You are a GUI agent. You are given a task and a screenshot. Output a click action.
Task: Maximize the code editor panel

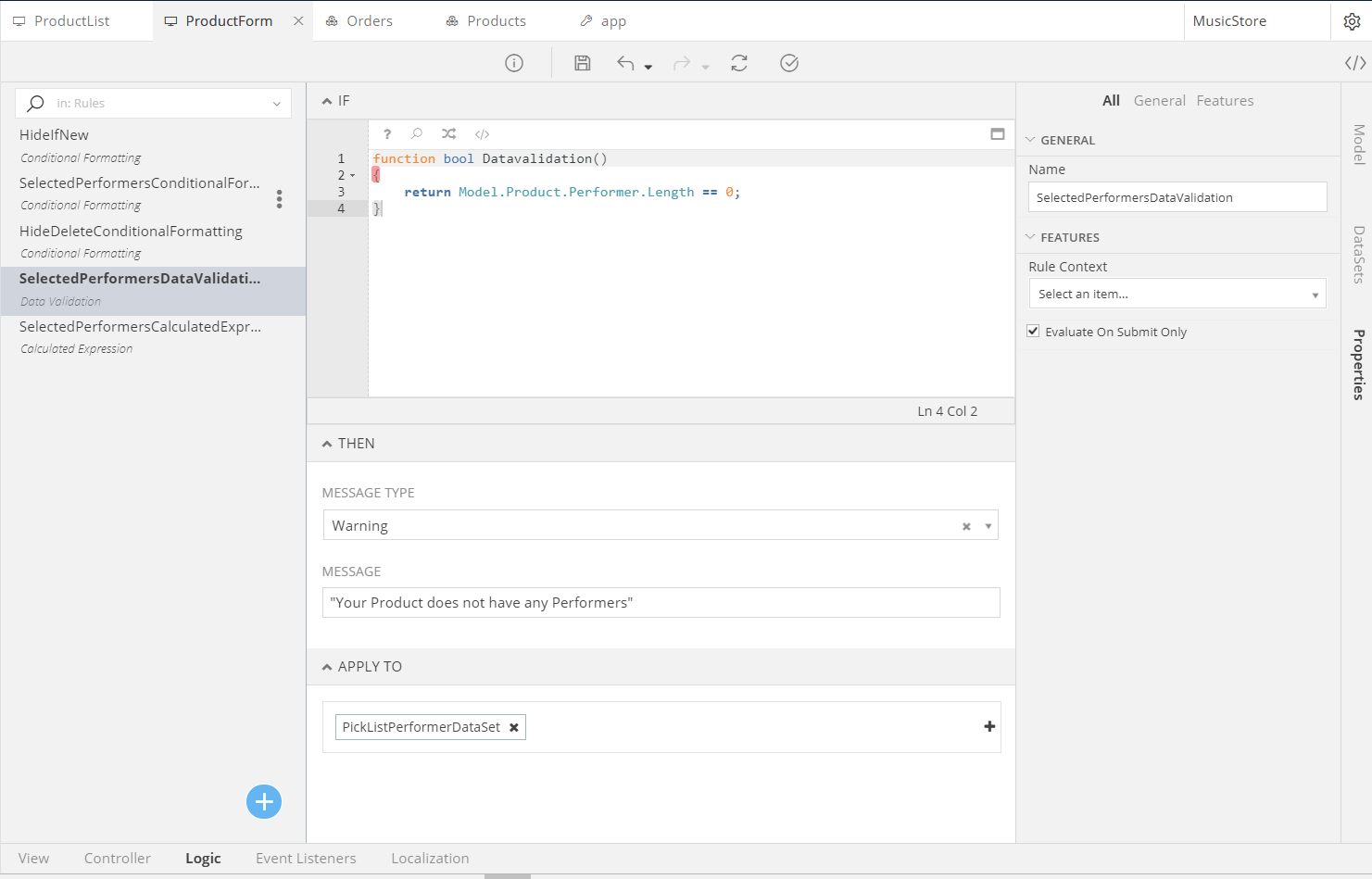(x=997, y=134)
